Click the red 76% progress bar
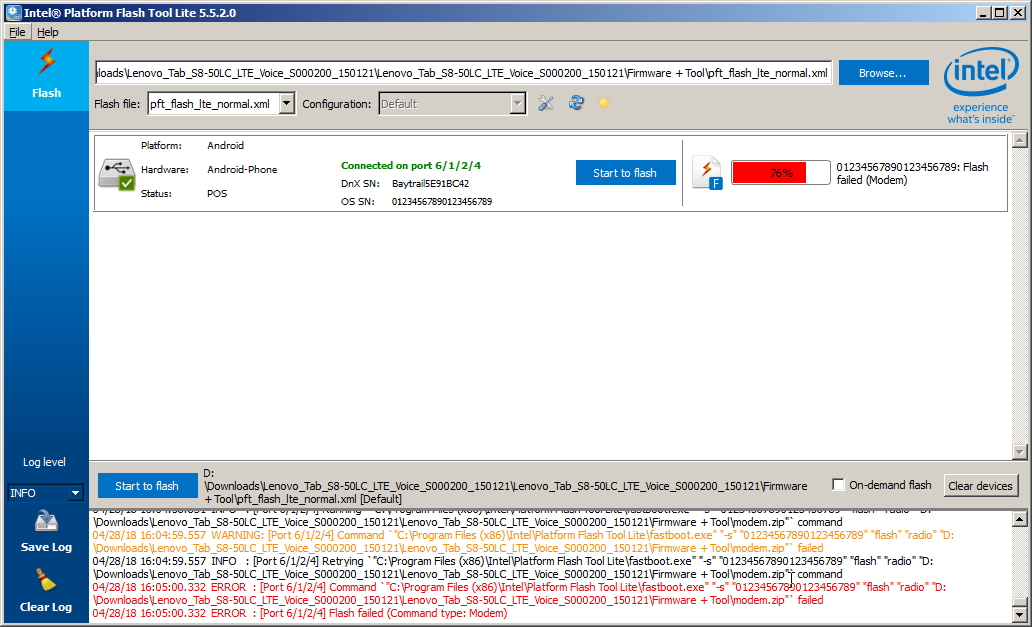This screenshot has height=627, width=1032. click(780, 173)
